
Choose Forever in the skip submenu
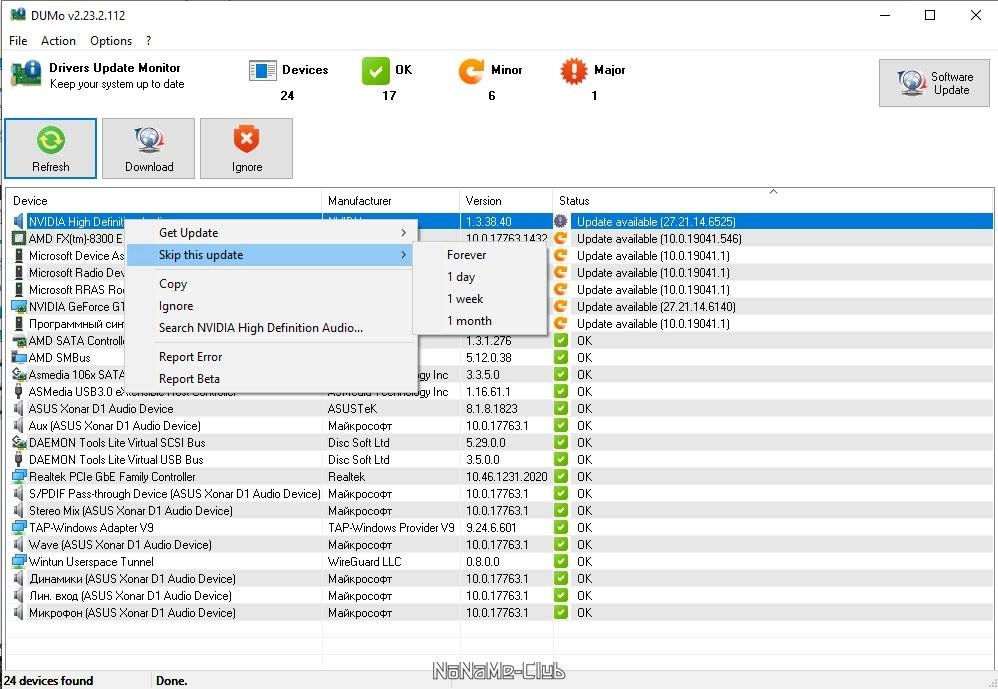(480, 255)
